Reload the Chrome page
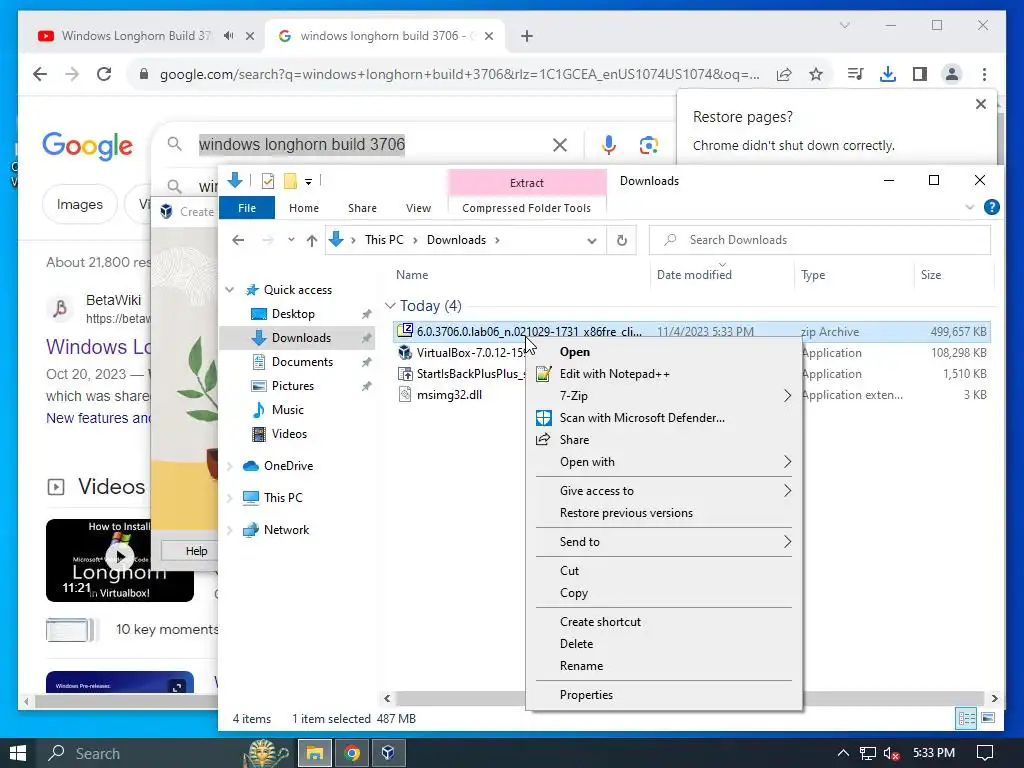The width and height of the screenshot is (1024, 768). point(104,74)
